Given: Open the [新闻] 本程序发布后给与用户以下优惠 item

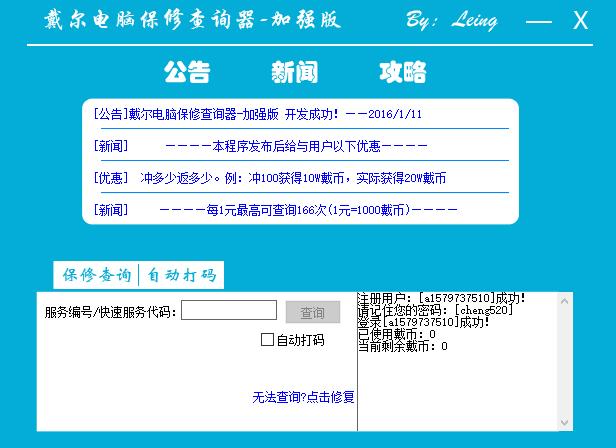Looking at the screenshot, I should (x=260, y=146).
